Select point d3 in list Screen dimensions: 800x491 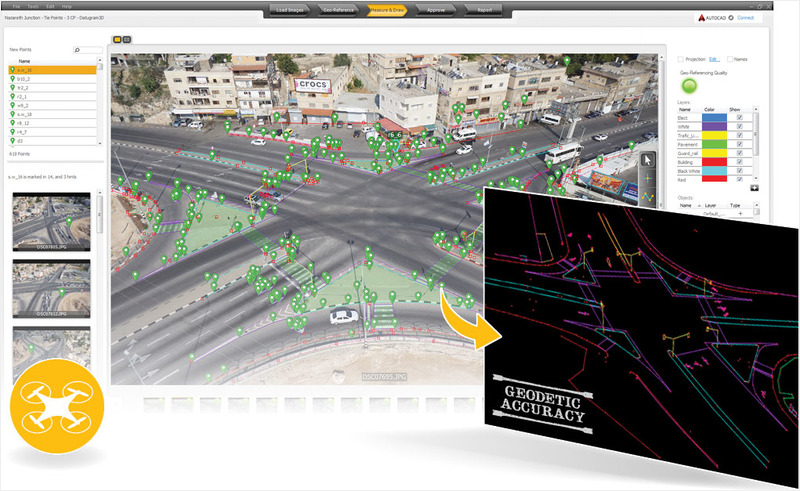52,141
